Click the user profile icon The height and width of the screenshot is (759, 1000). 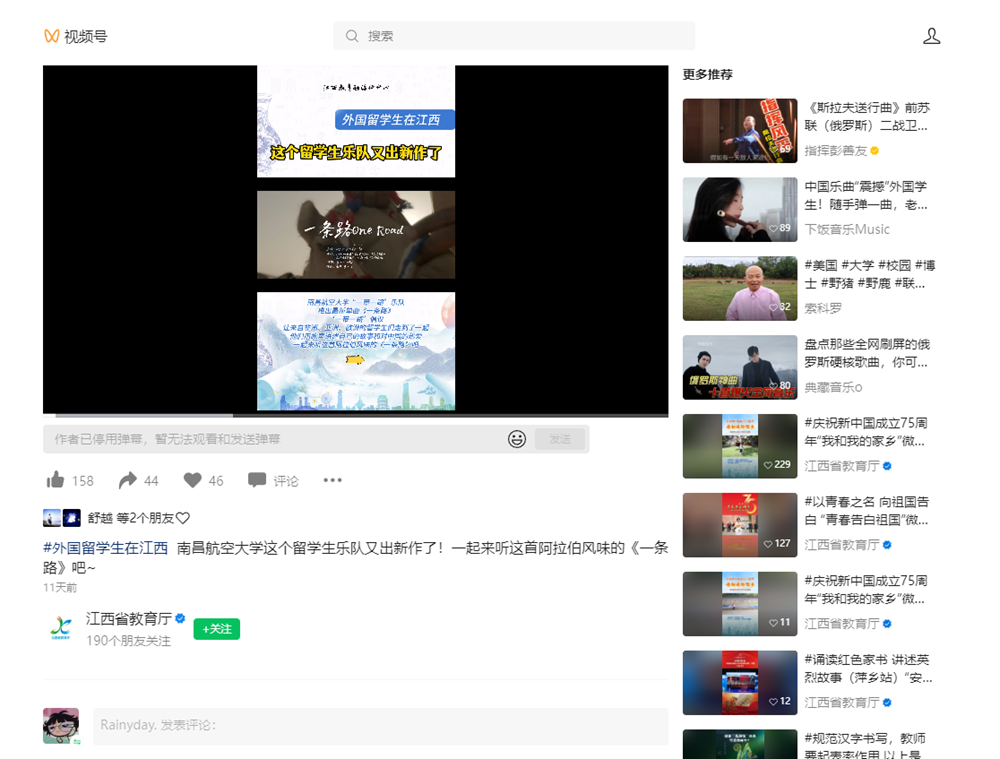point(931,36)
